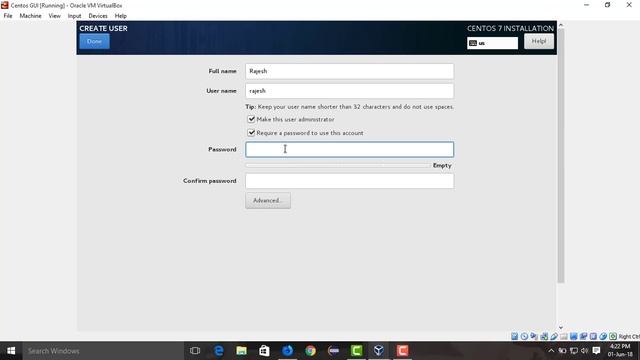Open the Windows Store taskbar icon
Image resolution: width=640 pixels, height=360 pixels.
[x=264, y=351]
